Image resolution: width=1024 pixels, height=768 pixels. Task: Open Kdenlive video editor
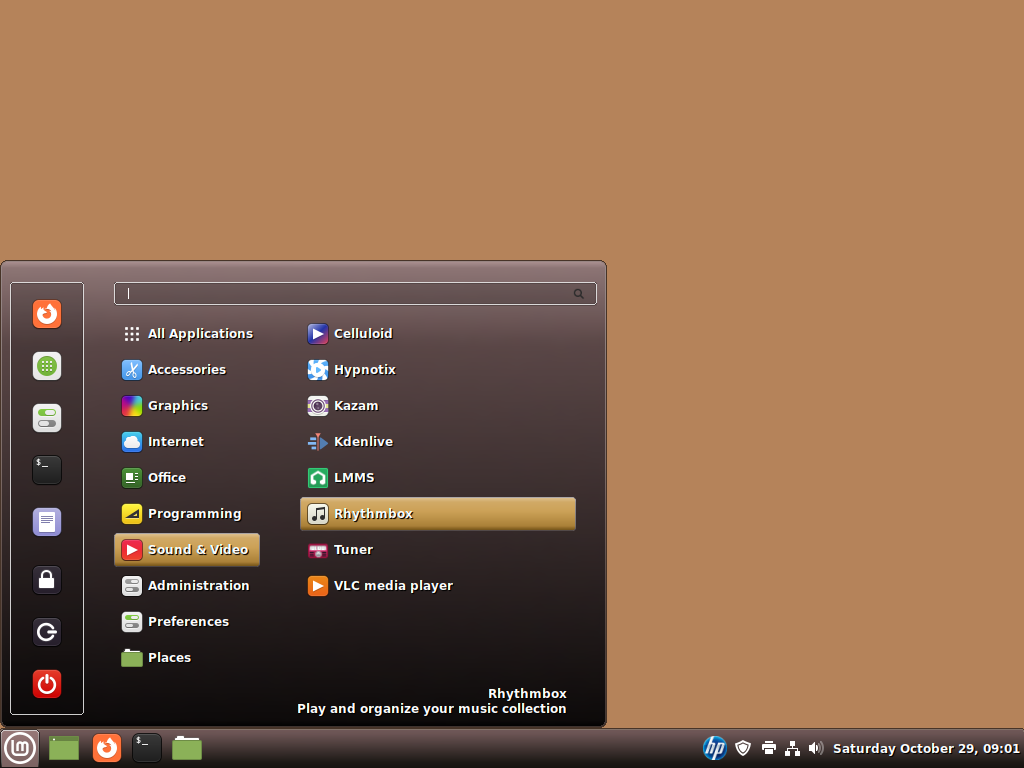click(438, 441)
